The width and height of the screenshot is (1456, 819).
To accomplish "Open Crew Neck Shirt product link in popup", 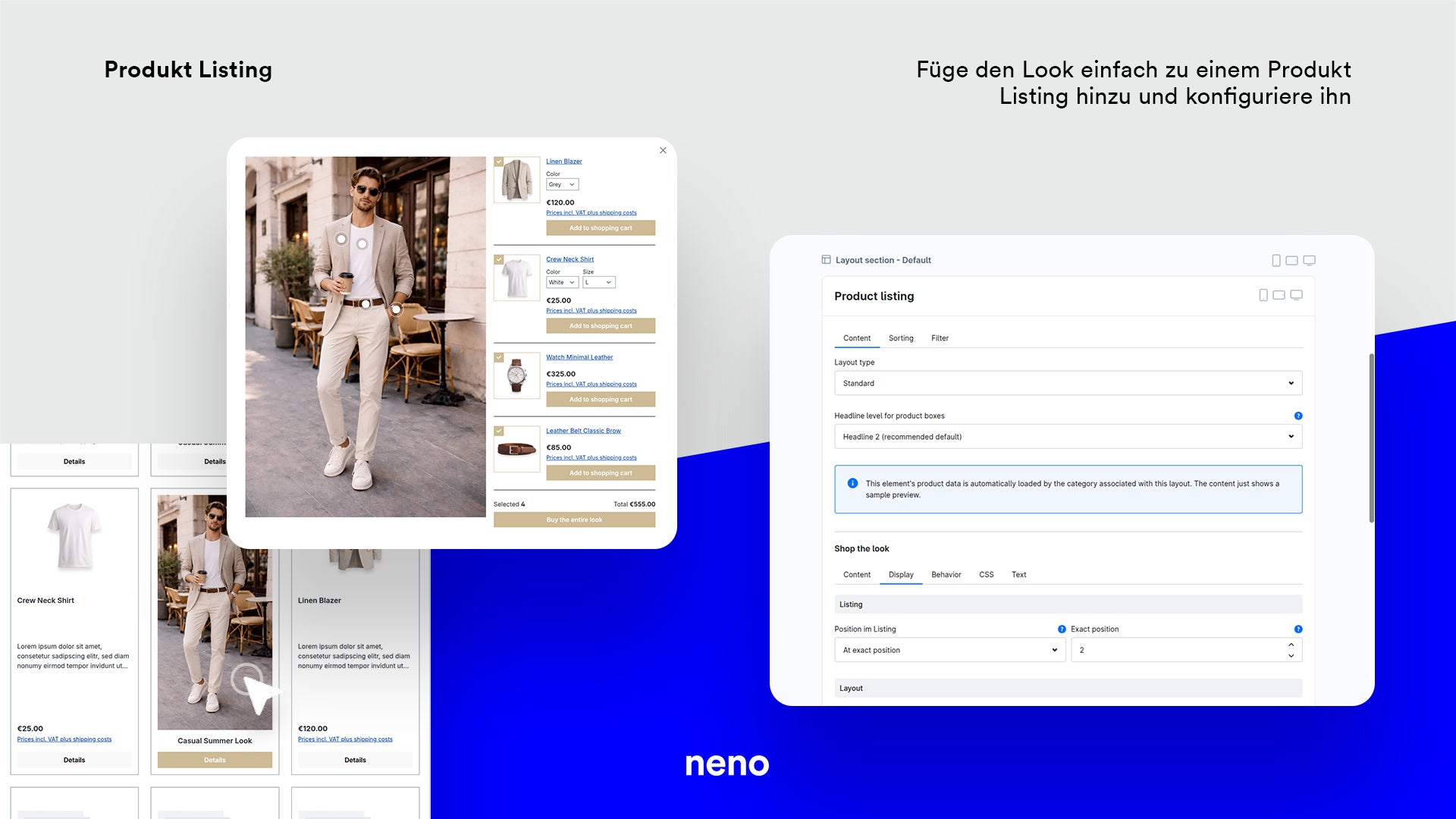I will [570, 259].
